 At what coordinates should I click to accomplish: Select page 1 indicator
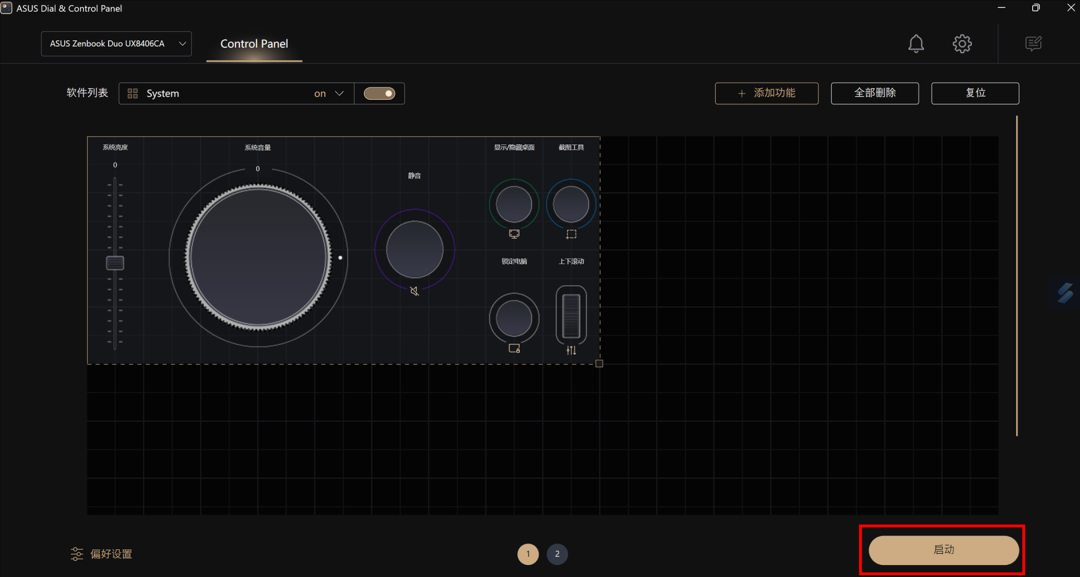[x=528, y=554]
